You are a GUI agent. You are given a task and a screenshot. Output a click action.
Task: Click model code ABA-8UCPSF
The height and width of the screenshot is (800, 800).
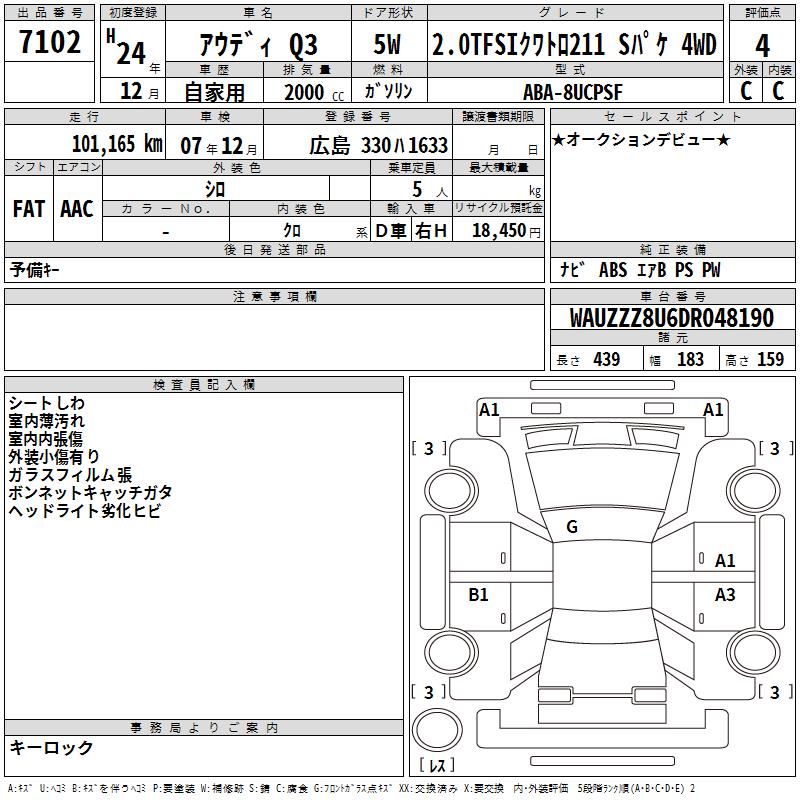pos(572,92)
